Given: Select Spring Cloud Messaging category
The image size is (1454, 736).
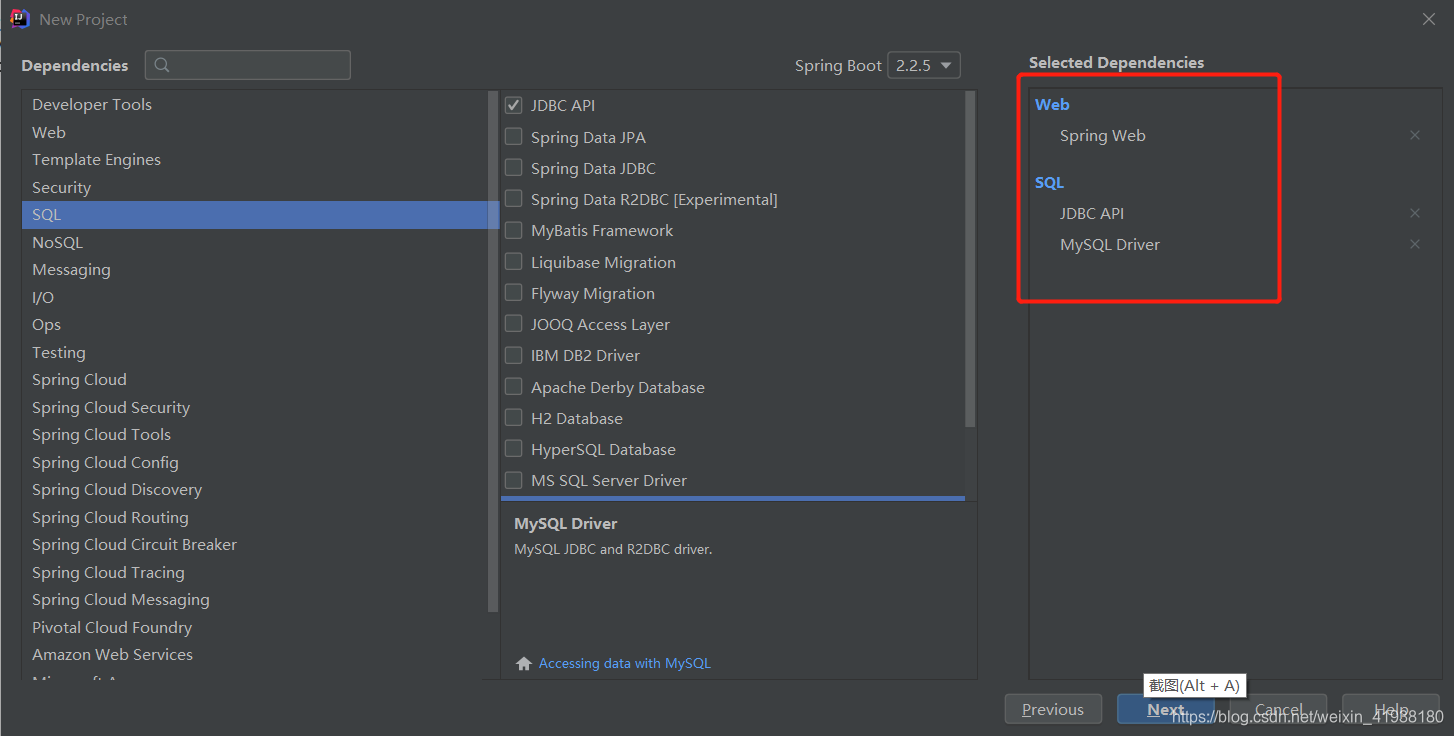Looking at the screenshot, I should [x=254, y=600].
